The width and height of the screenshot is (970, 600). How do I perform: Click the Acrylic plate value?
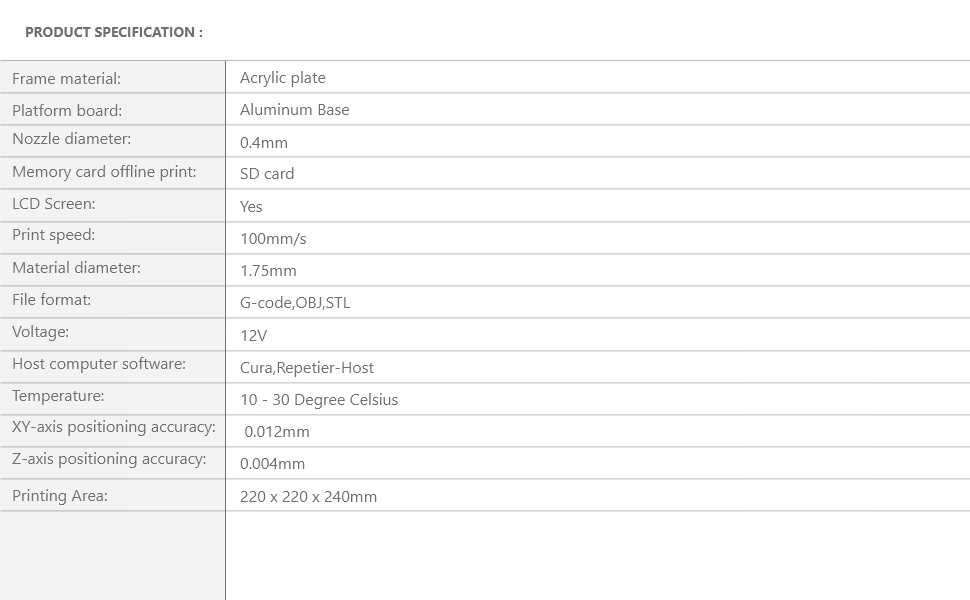[283, 78]
